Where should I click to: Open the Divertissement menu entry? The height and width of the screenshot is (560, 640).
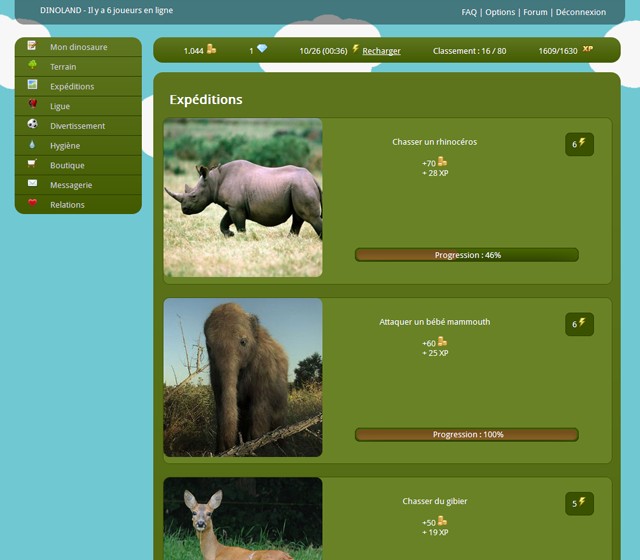pyautogui.click(x=78, y=126)
